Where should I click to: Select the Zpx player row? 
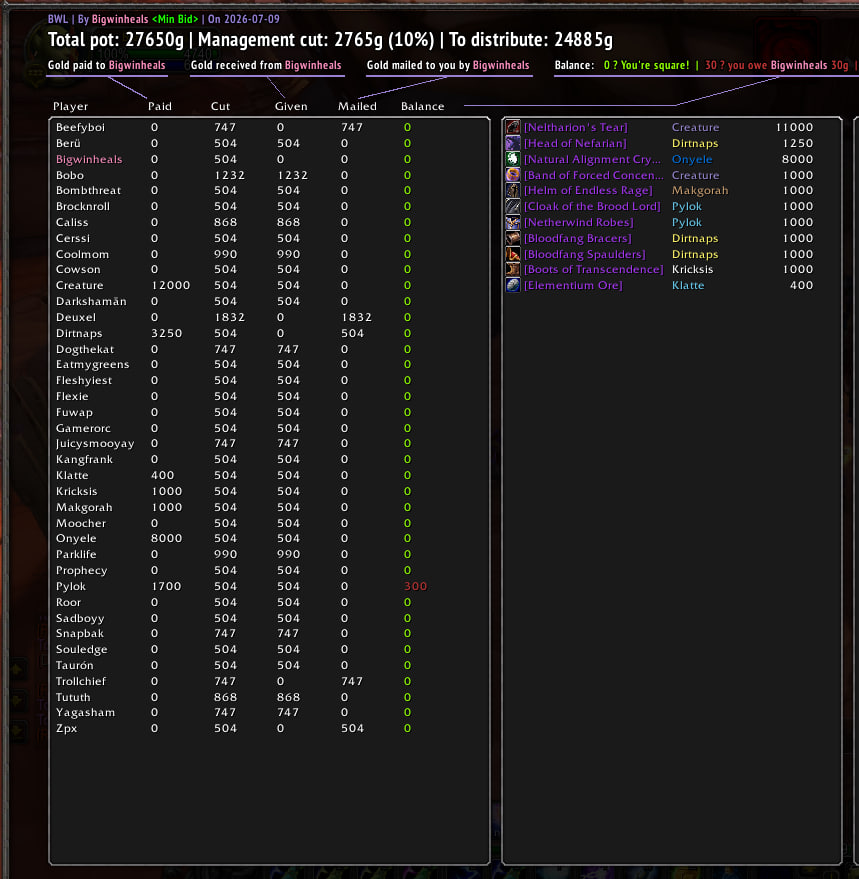tap(269, 728)
